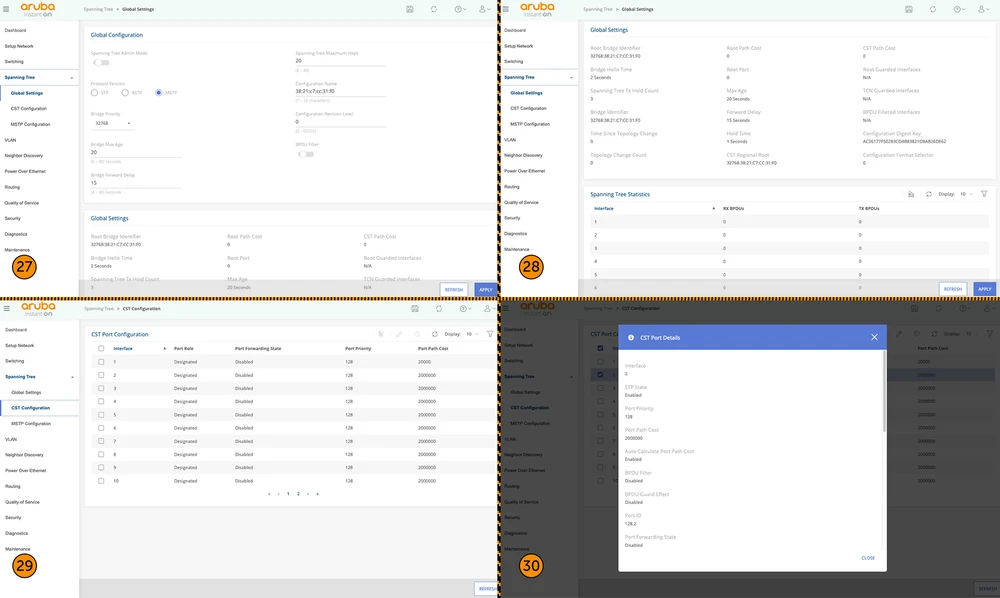Open VLAN in sidebar above badge 27
The width and height of the screenshot is (1000, 598).
(11, 139)
